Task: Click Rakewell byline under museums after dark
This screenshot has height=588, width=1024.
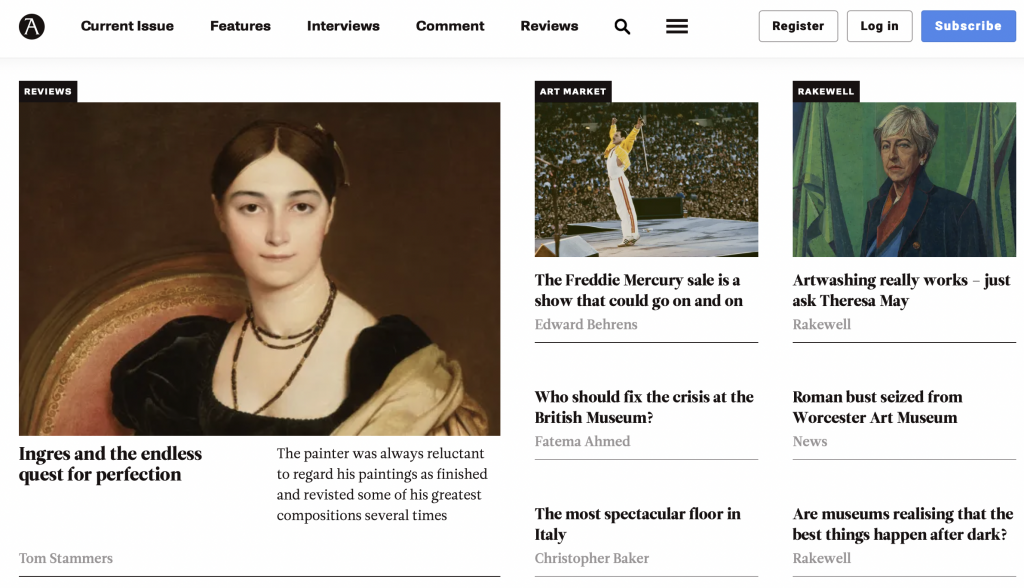Action: pyautogui.click(x=822, y=558)
